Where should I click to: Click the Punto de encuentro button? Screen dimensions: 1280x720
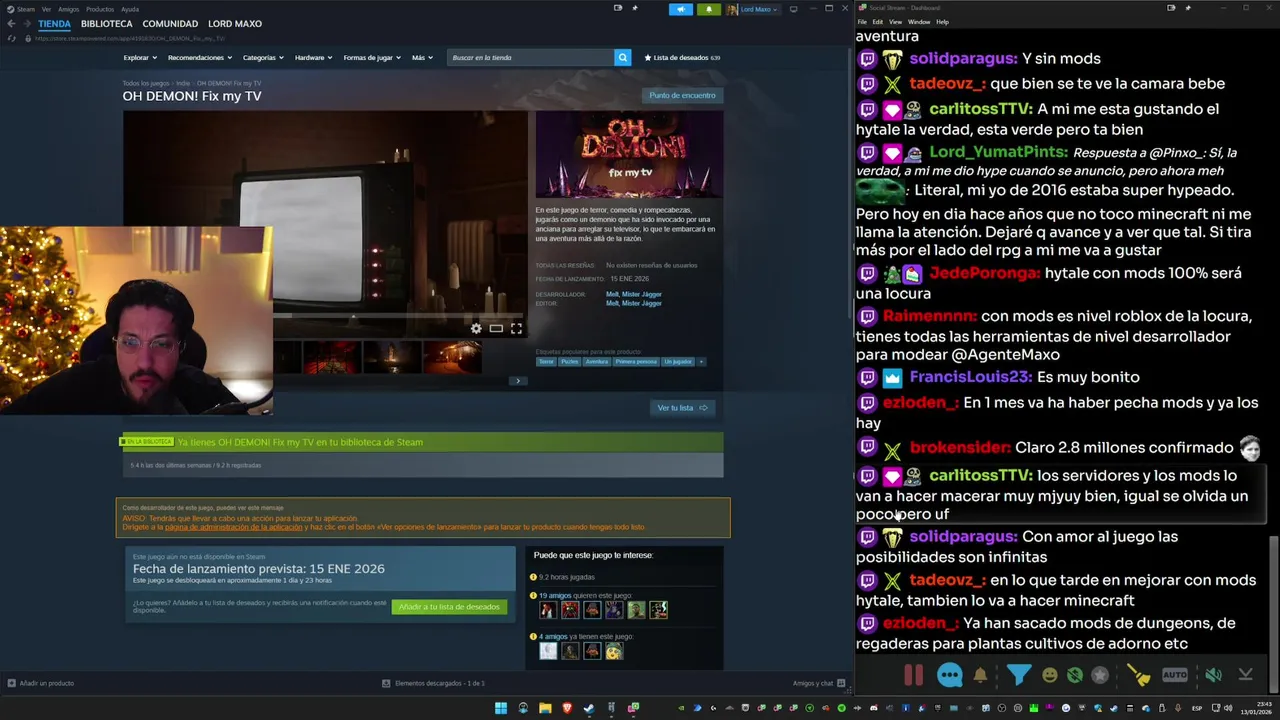[682, 95]
